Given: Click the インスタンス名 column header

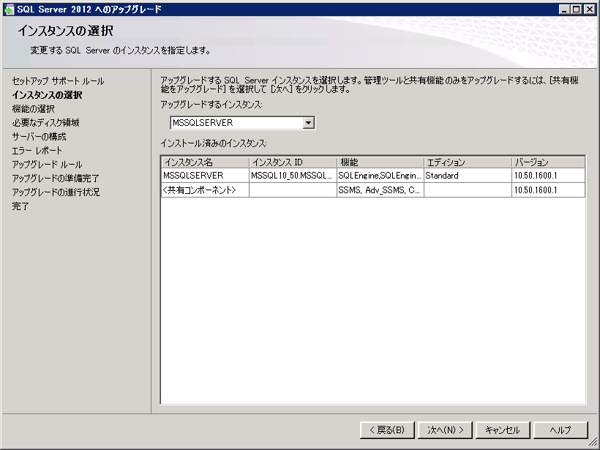Looking at the screenshot, I should tap(205, 162).
